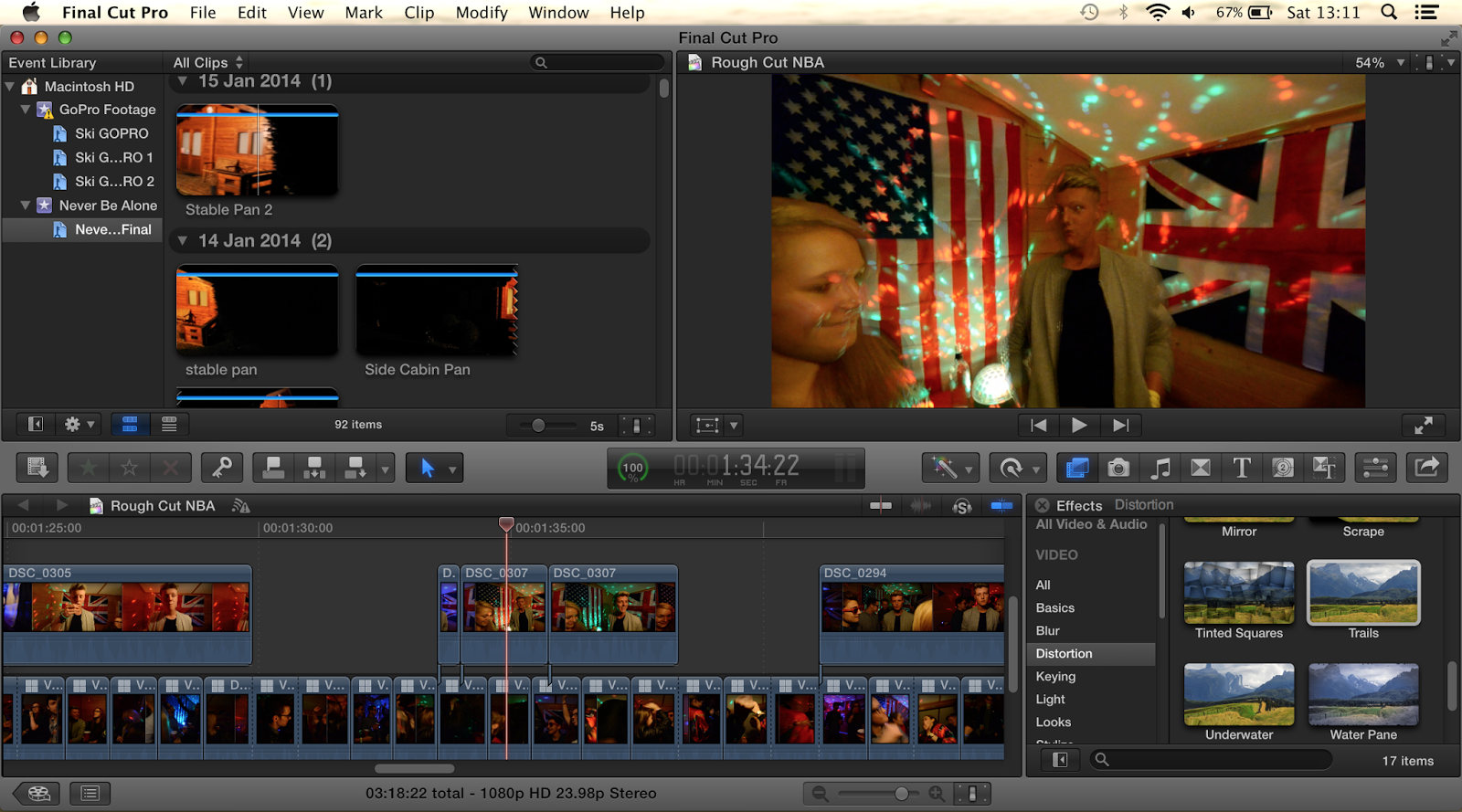Insert clip into the storyline icon
The height and width of the screenshot is (812, 1462).
314,468
